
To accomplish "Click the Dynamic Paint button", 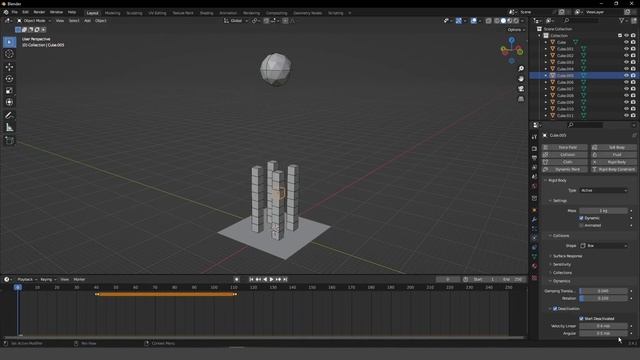I will (565, 169).
